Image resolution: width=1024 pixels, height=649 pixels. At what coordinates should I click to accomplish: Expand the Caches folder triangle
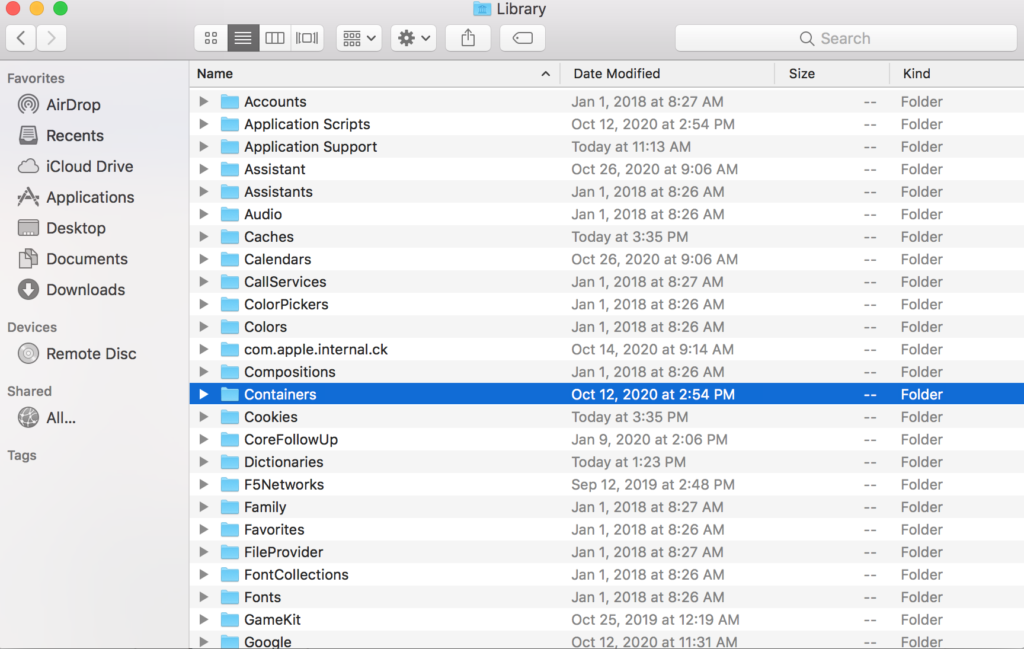pyautogui.click(x=204, y=237)
